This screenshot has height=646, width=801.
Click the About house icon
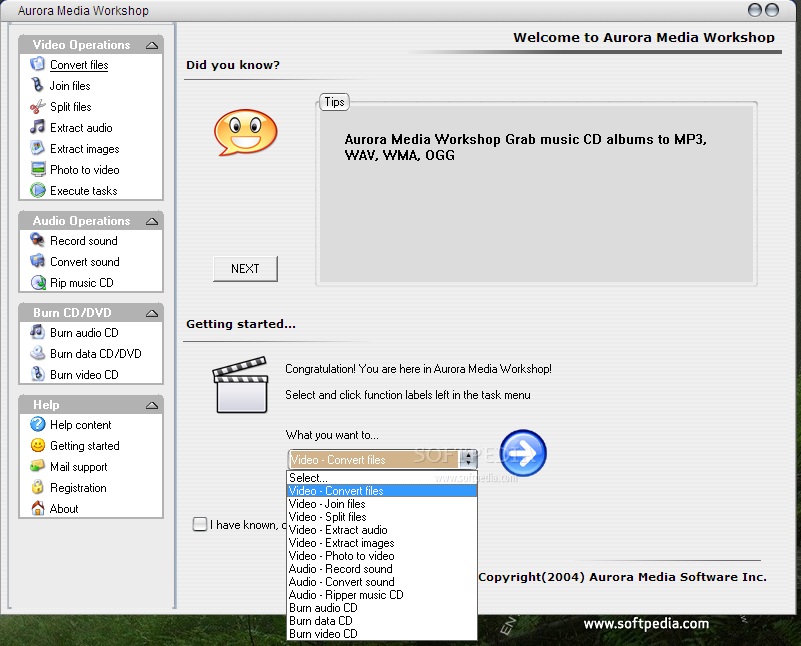pyautogui.click(x=37, y=508)
